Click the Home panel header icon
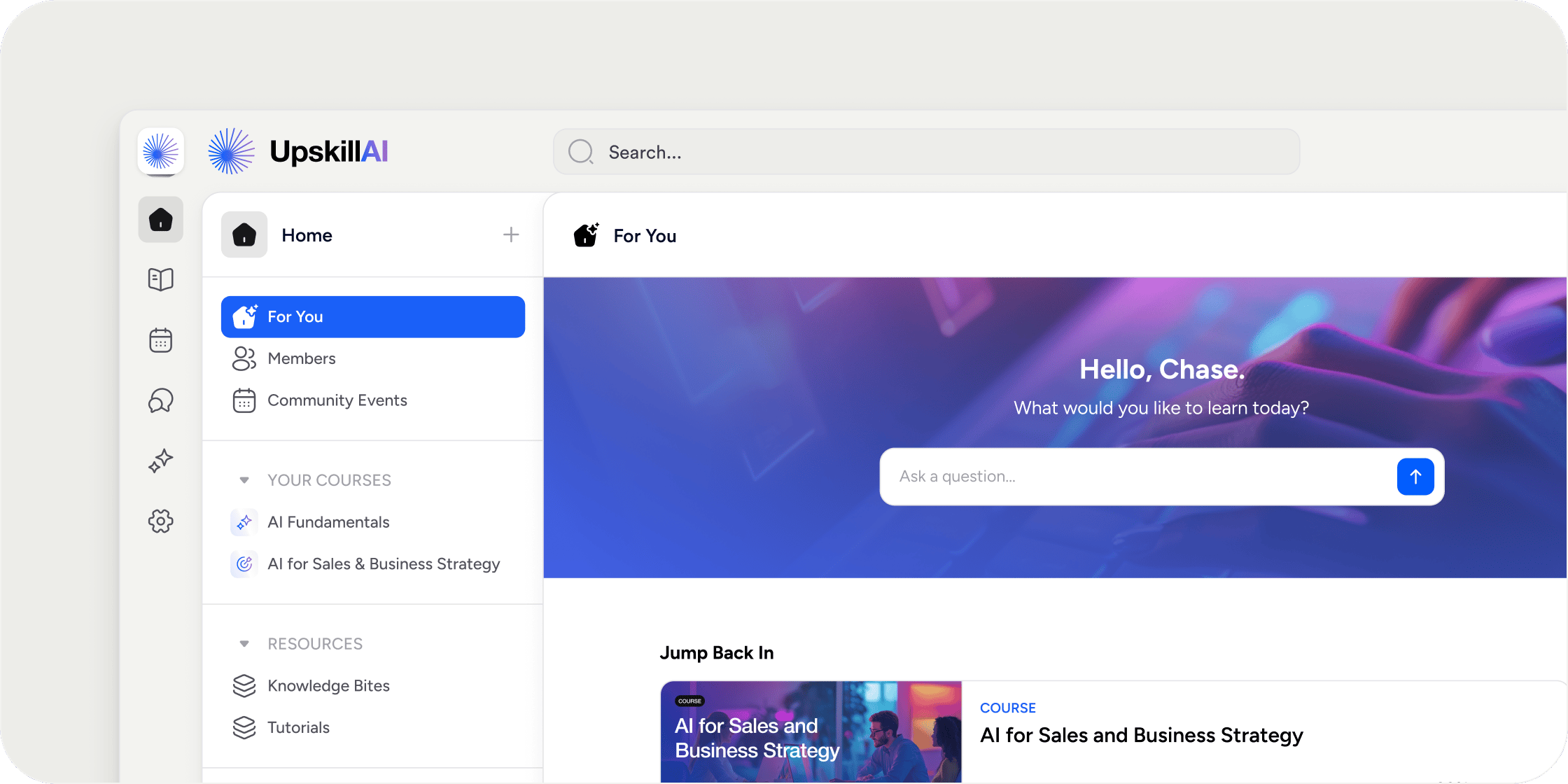Viewport: 1568px width, 784px height. (244, 234)
